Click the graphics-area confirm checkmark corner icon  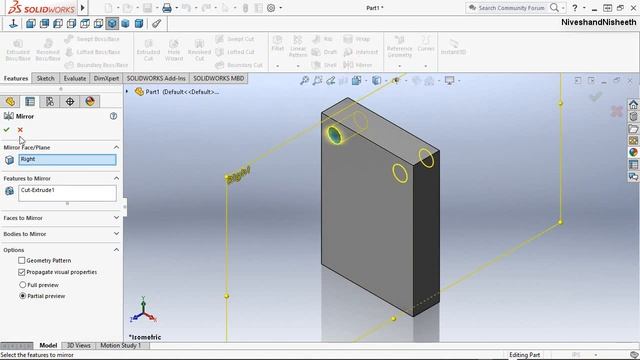click(596, 97)
